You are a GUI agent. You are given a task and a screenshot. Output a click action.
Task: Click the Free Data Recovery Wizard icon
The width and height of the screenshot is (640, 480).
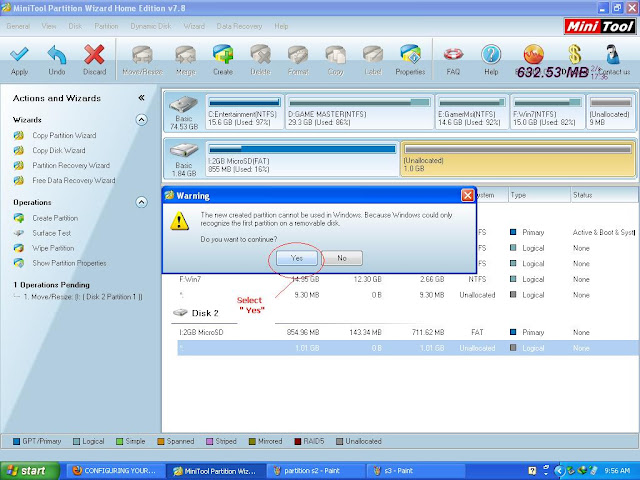coord(19,180)
